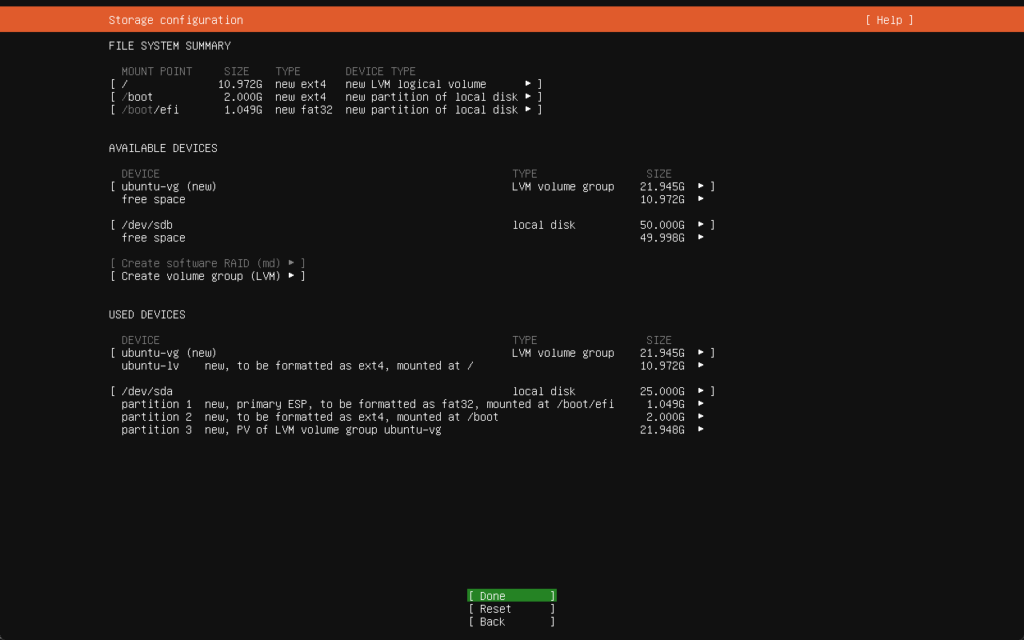Open Create volume group (LVM) option
1024x640 pixels.
(x=208, y=276)
